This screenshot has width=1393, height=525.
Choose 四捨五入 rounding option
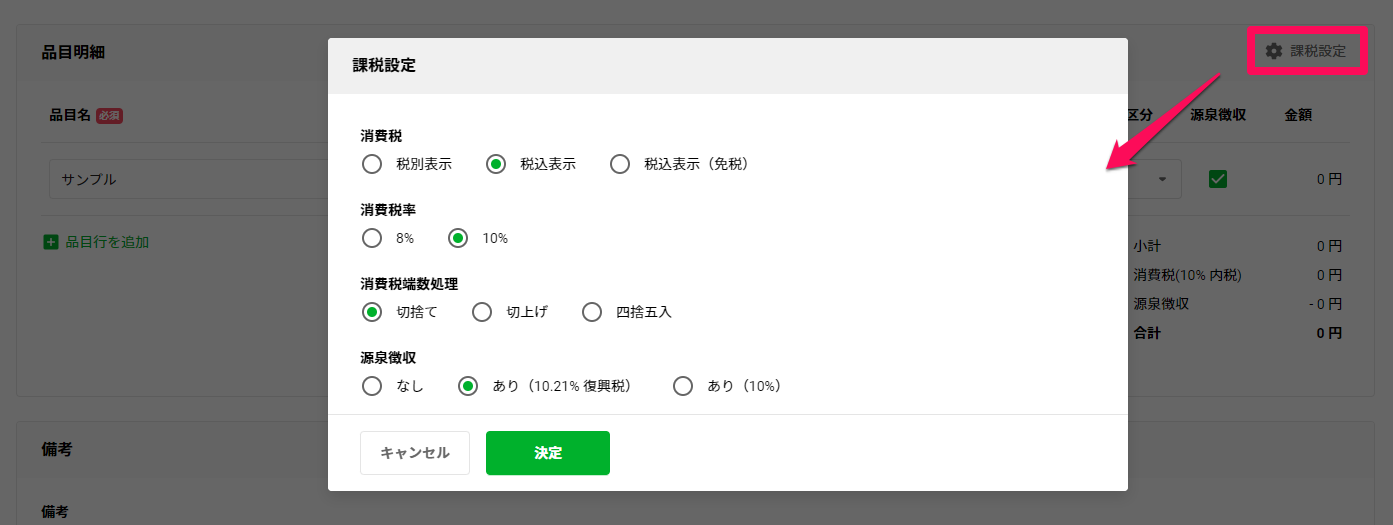pos(592,312)
